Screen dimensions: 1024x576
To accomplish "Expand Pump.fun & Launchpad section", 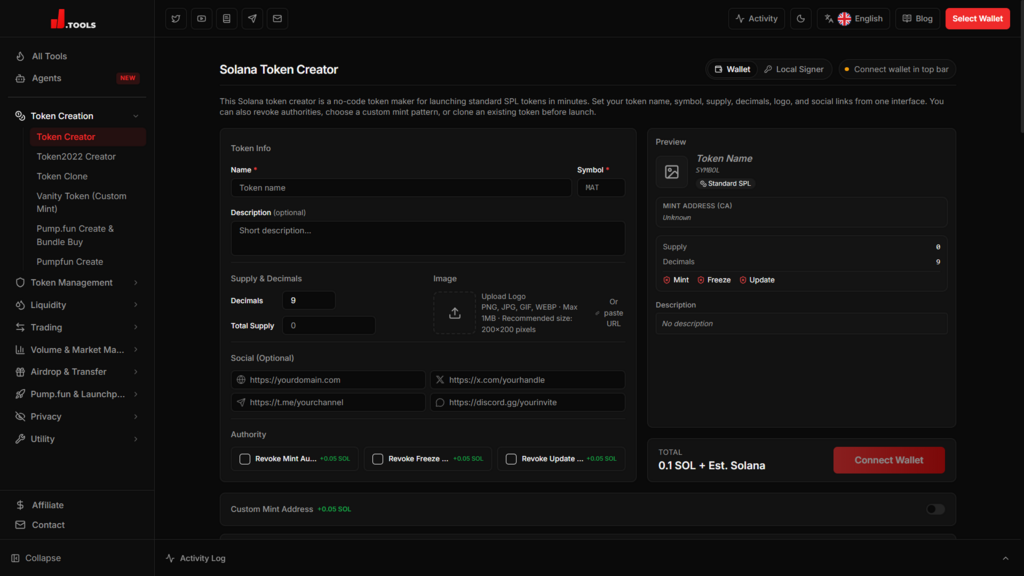I will click(77, 394).
